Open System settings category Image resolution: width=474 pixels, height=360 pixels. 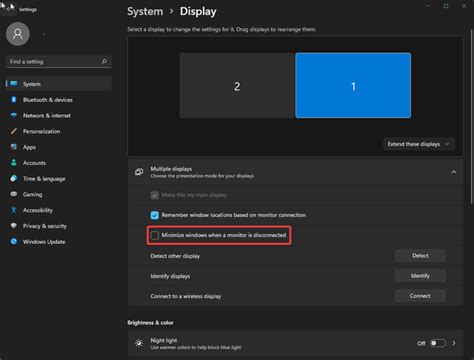[59, 84]
